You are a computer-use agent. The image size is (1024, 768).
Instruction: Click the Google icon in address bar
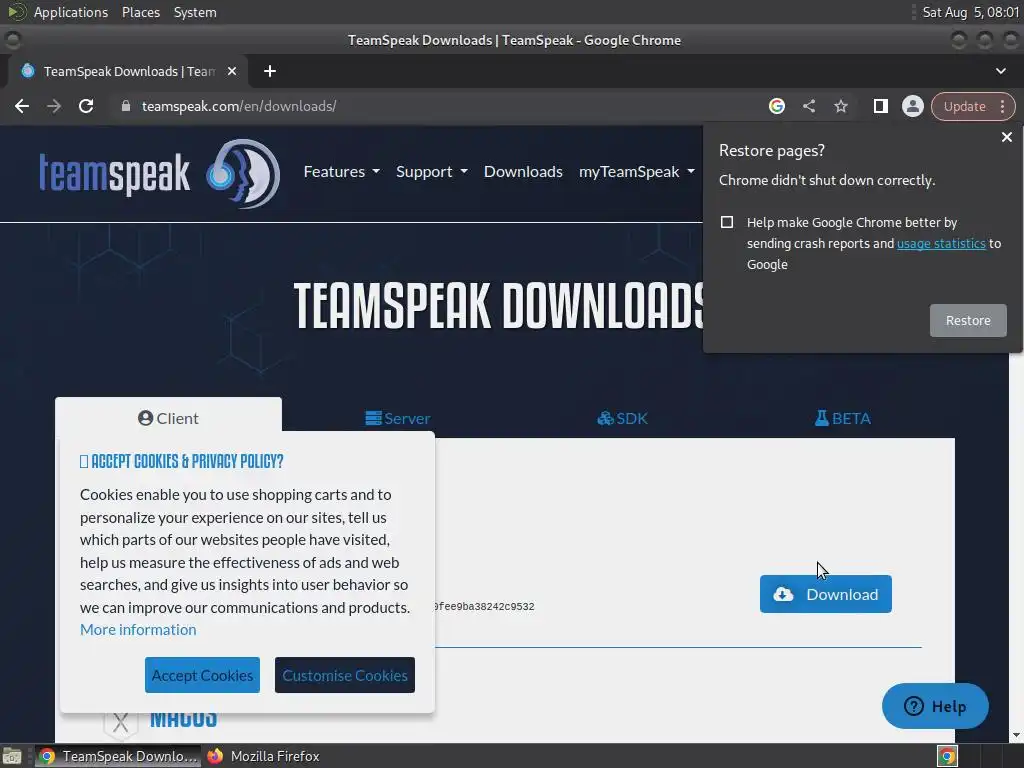pos(776,106)
